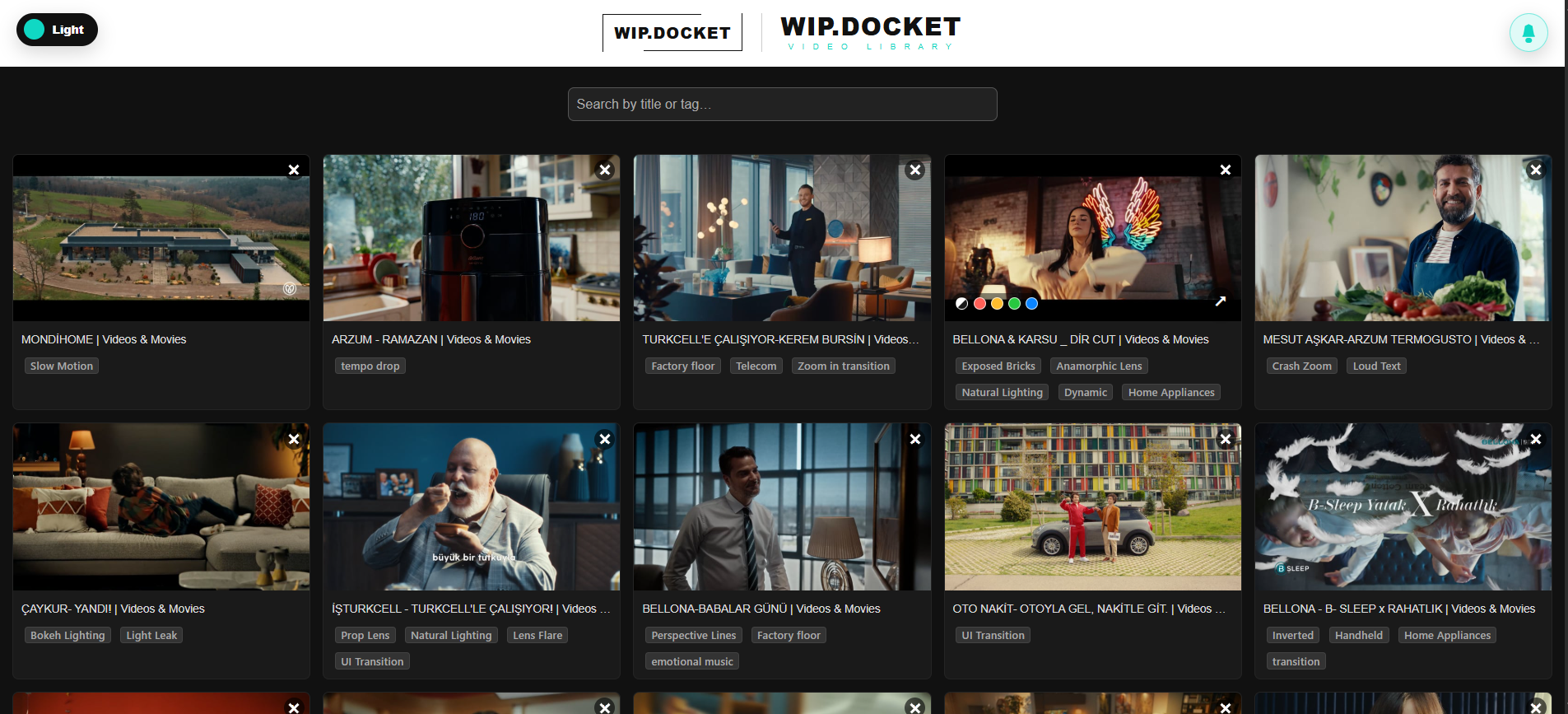1568x714 pixels.
Task: Remove the TURKCELL'E ÇALIŞIYOR-KEREM BURSİN card
Action: point(914,170)
